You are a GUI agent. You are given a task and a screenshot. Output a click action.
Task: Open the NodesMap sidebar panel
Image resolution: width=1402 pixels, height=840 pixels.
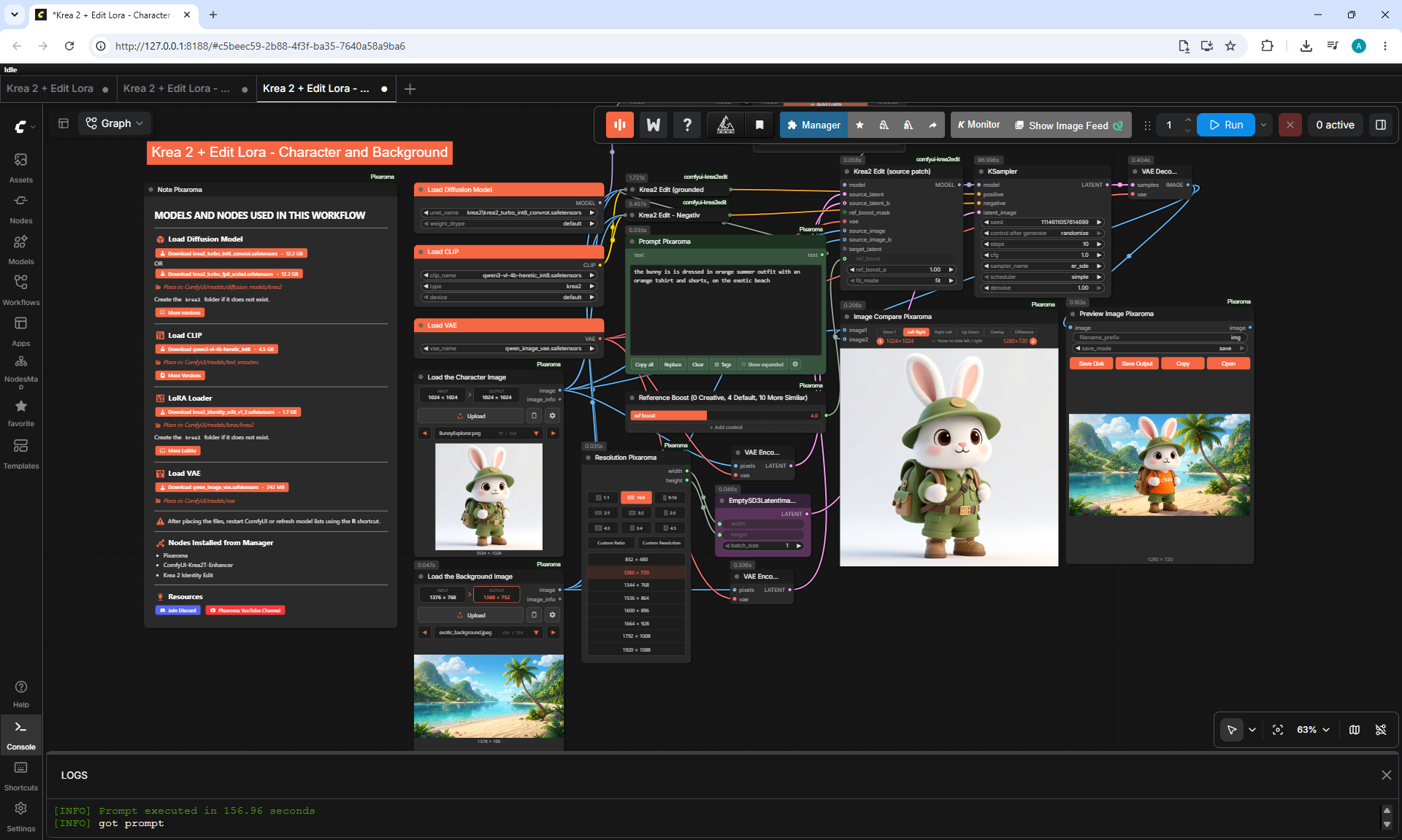[21, 371]
